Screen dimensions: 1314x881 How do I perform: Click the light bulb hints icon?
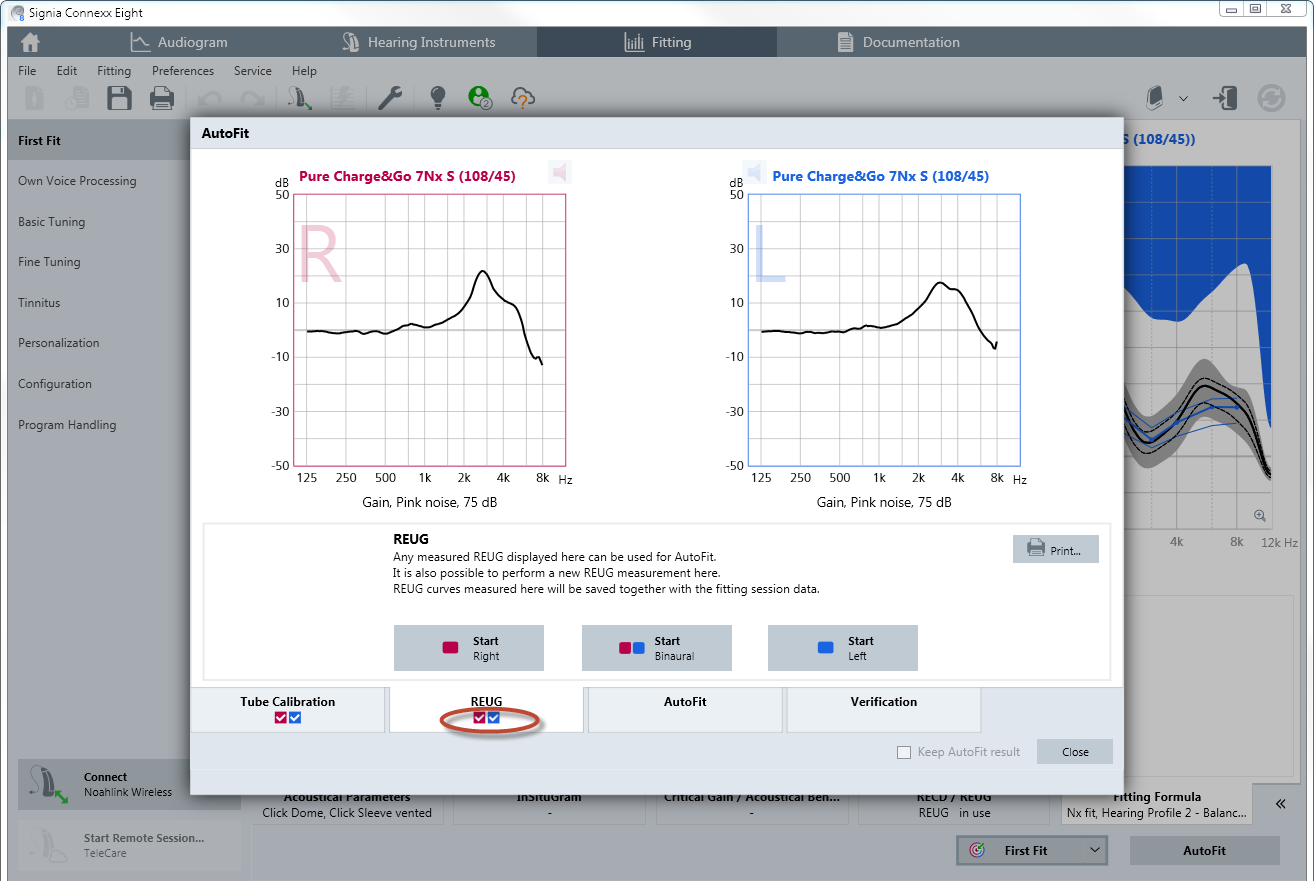coord(437,98)
